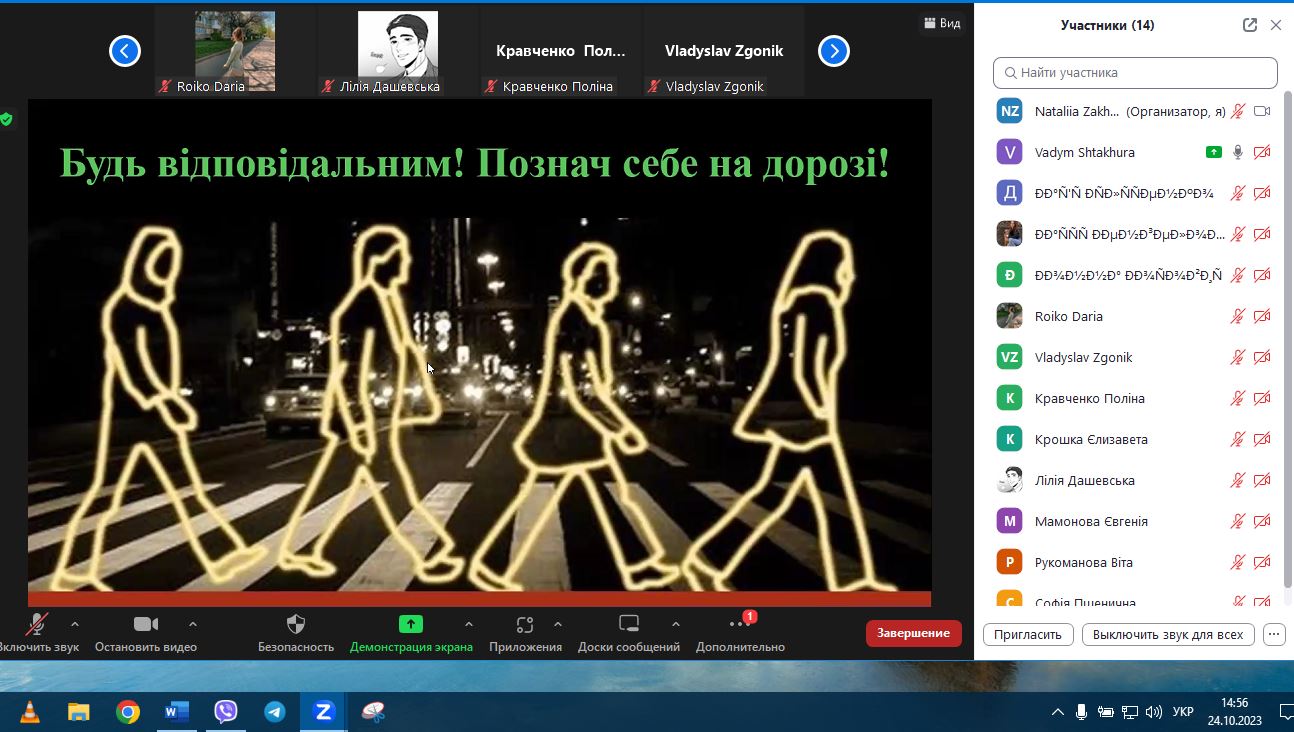Toggle Vadym Shtakhura microphone icon
This screenshot has width=1294, height=732.
pyautogui.click(x=1238, y=153)
